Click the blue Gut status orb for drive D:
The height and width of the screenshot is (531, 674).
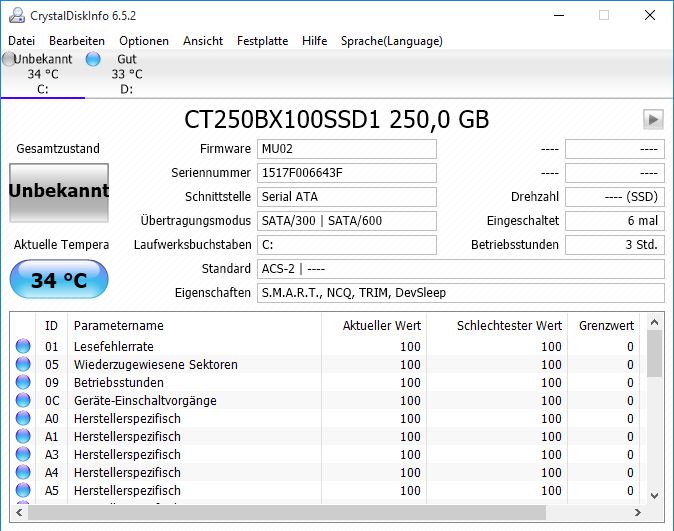(x=93, y=59)
